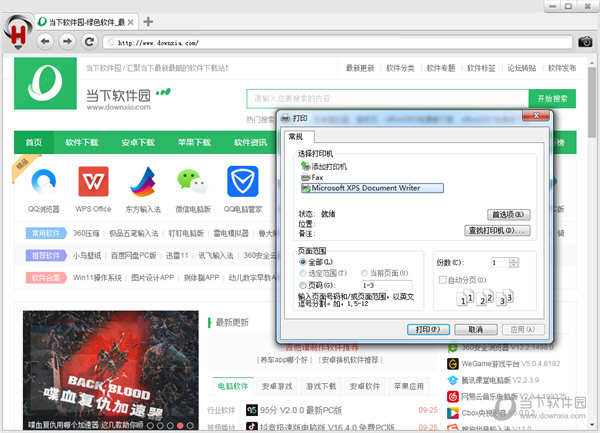Click 论坛转贴 top link
Image resolution: width=600 pixels, height=433 pixels.
[522, 68]
